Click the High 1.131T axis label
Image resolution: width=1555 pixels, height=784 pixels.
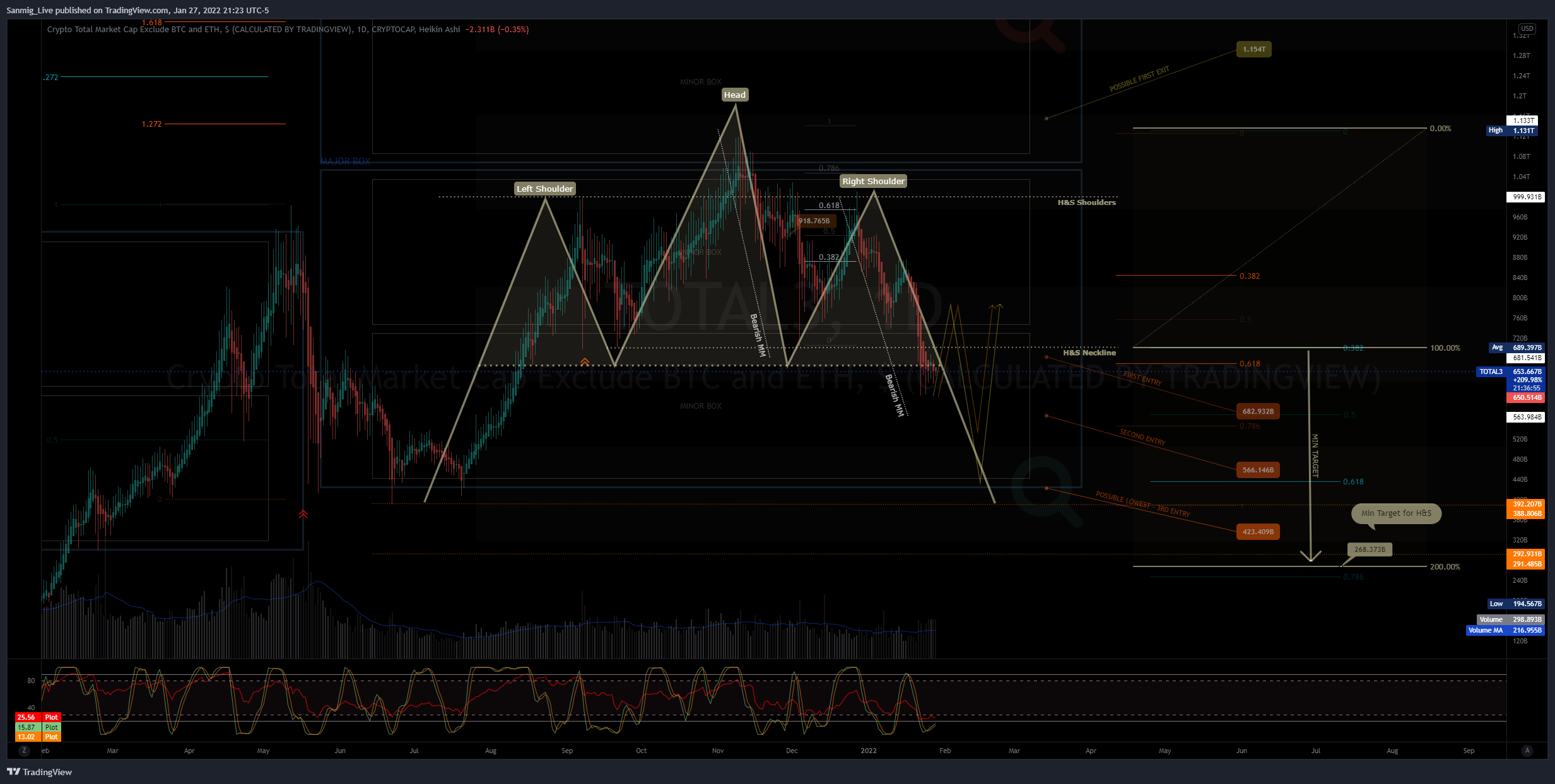click(1513, 131)
